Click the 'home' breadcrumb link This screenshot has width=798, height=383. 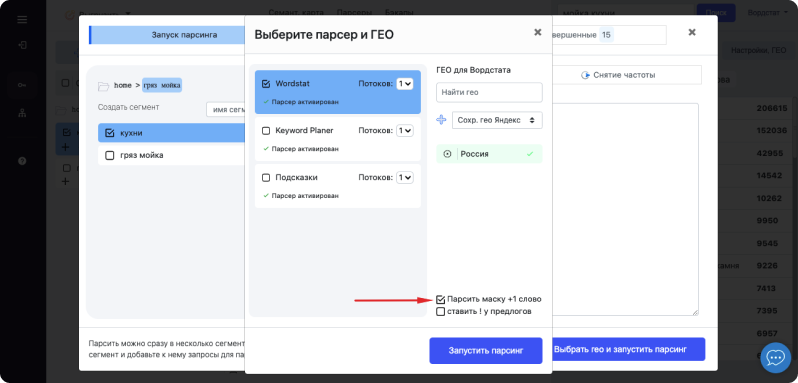click(123, 85)
